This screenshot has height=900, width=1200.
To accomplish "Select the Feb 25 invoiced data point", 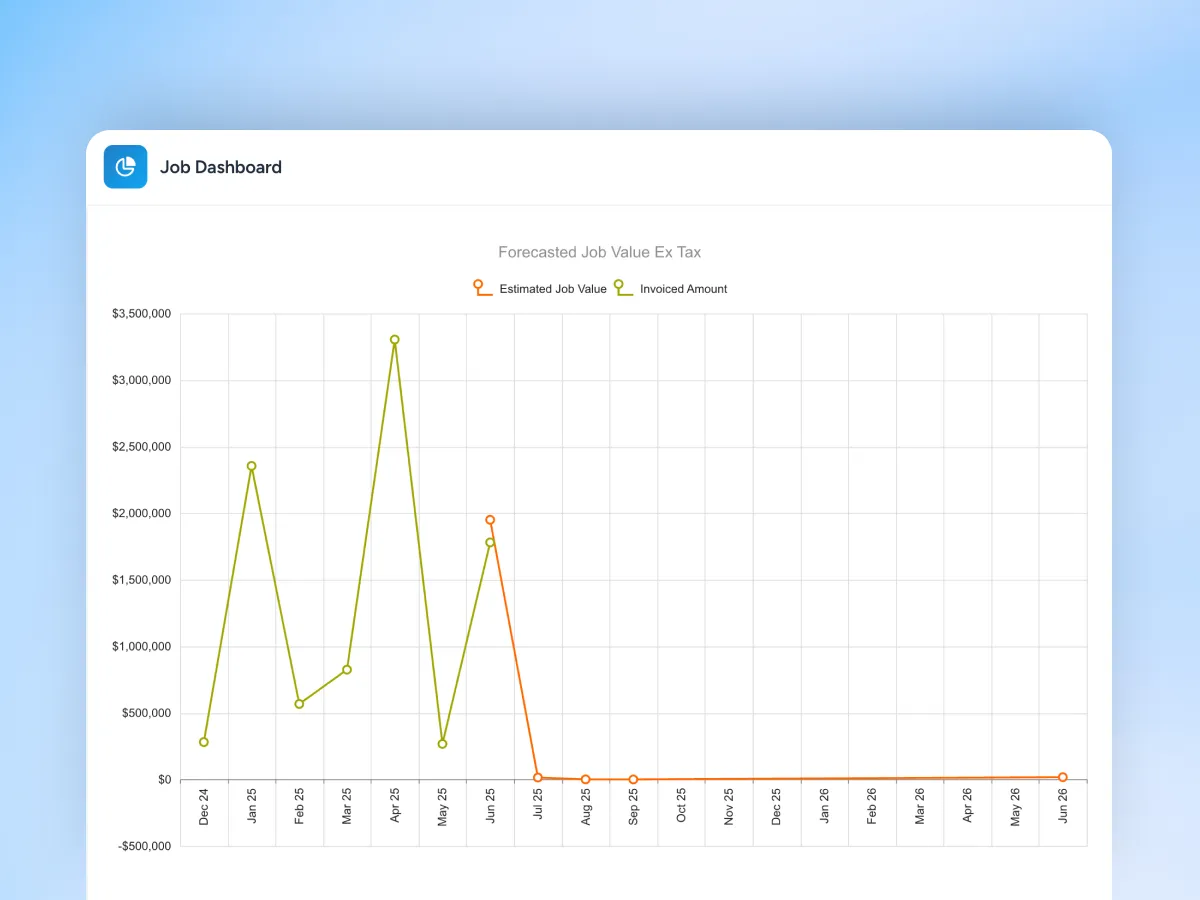I will tap(299, 704).
